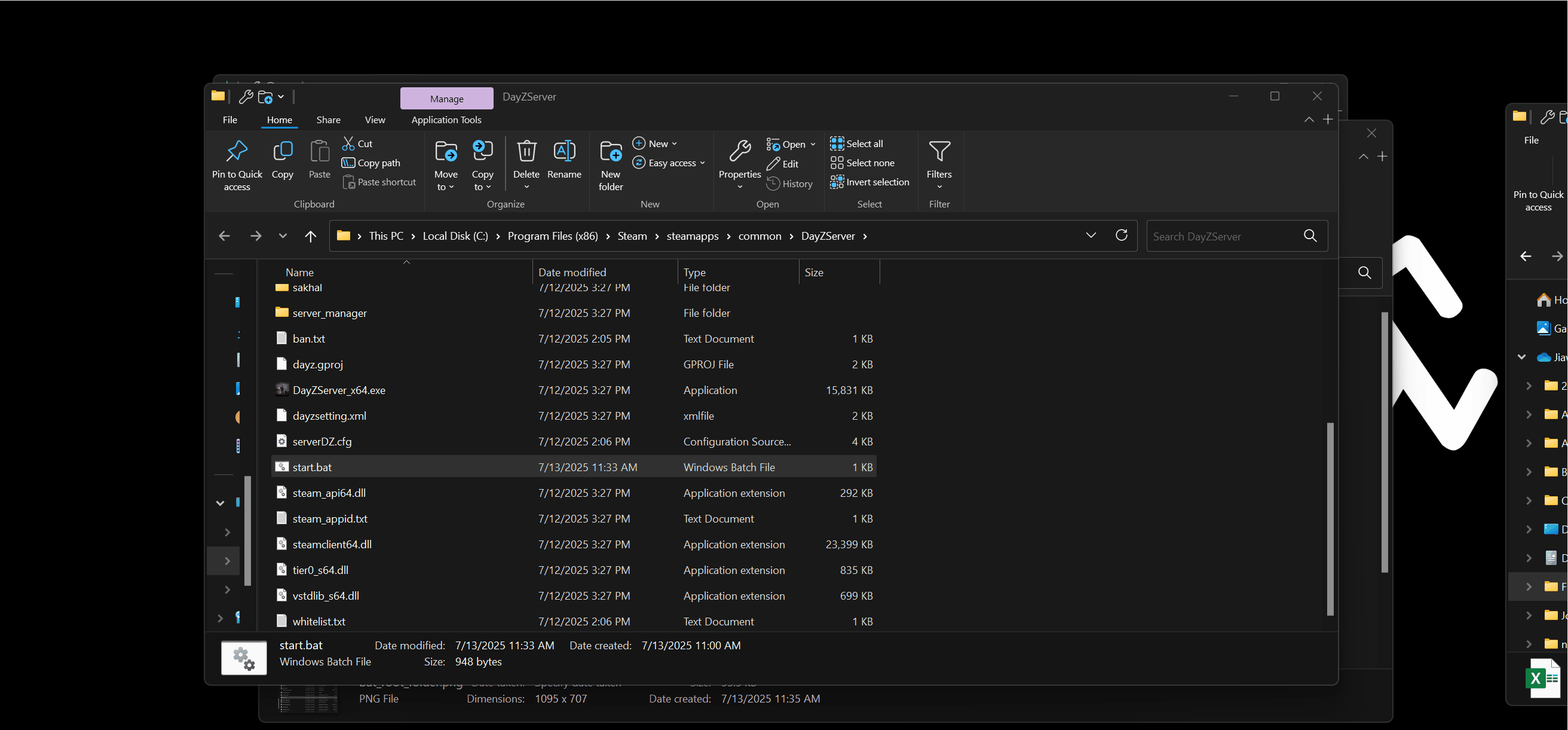
Task: Click the Invert selection option
Action: [x=870, y=182]
